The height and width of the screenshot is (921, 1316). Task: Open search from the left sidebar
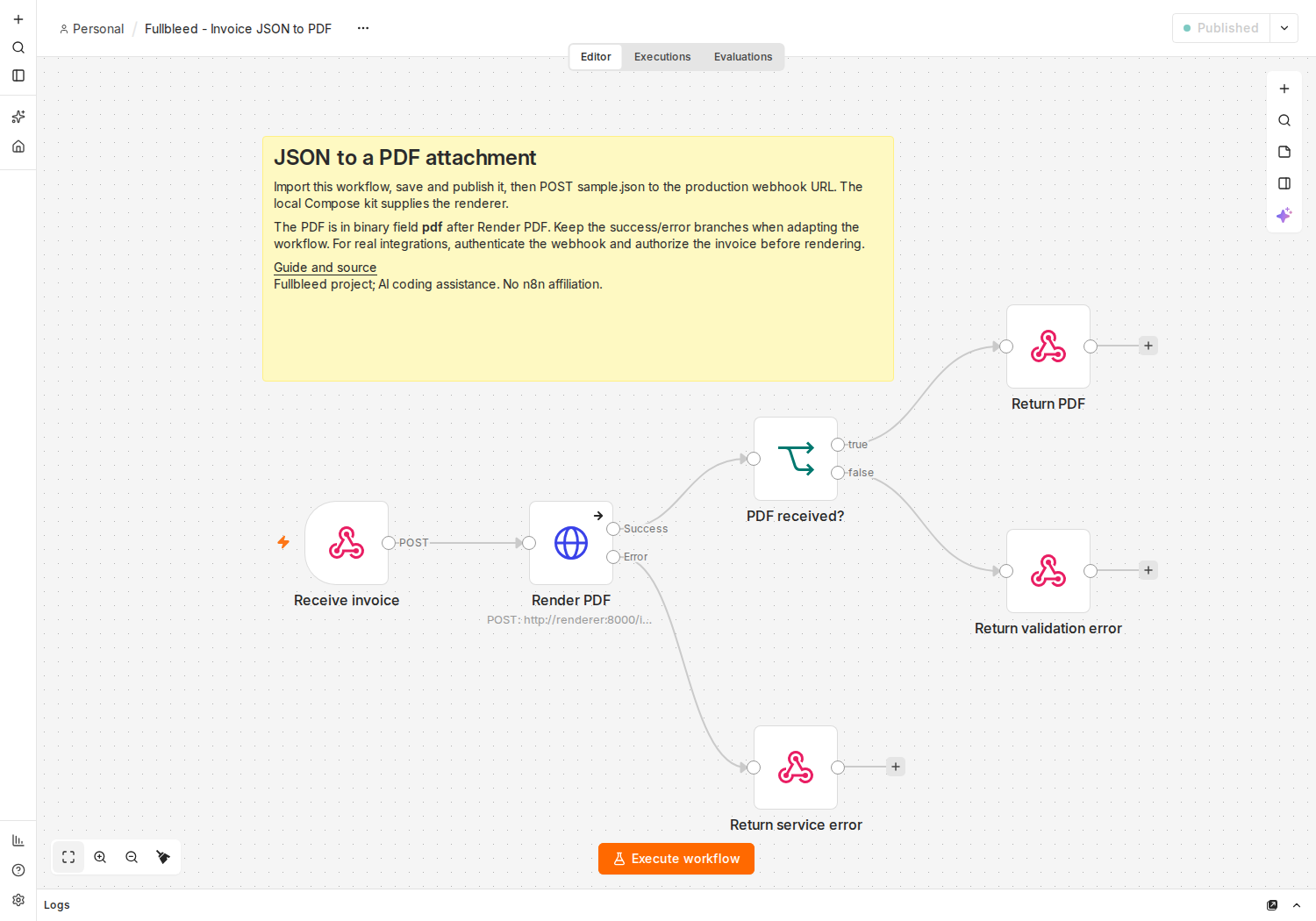pos(18,47)
